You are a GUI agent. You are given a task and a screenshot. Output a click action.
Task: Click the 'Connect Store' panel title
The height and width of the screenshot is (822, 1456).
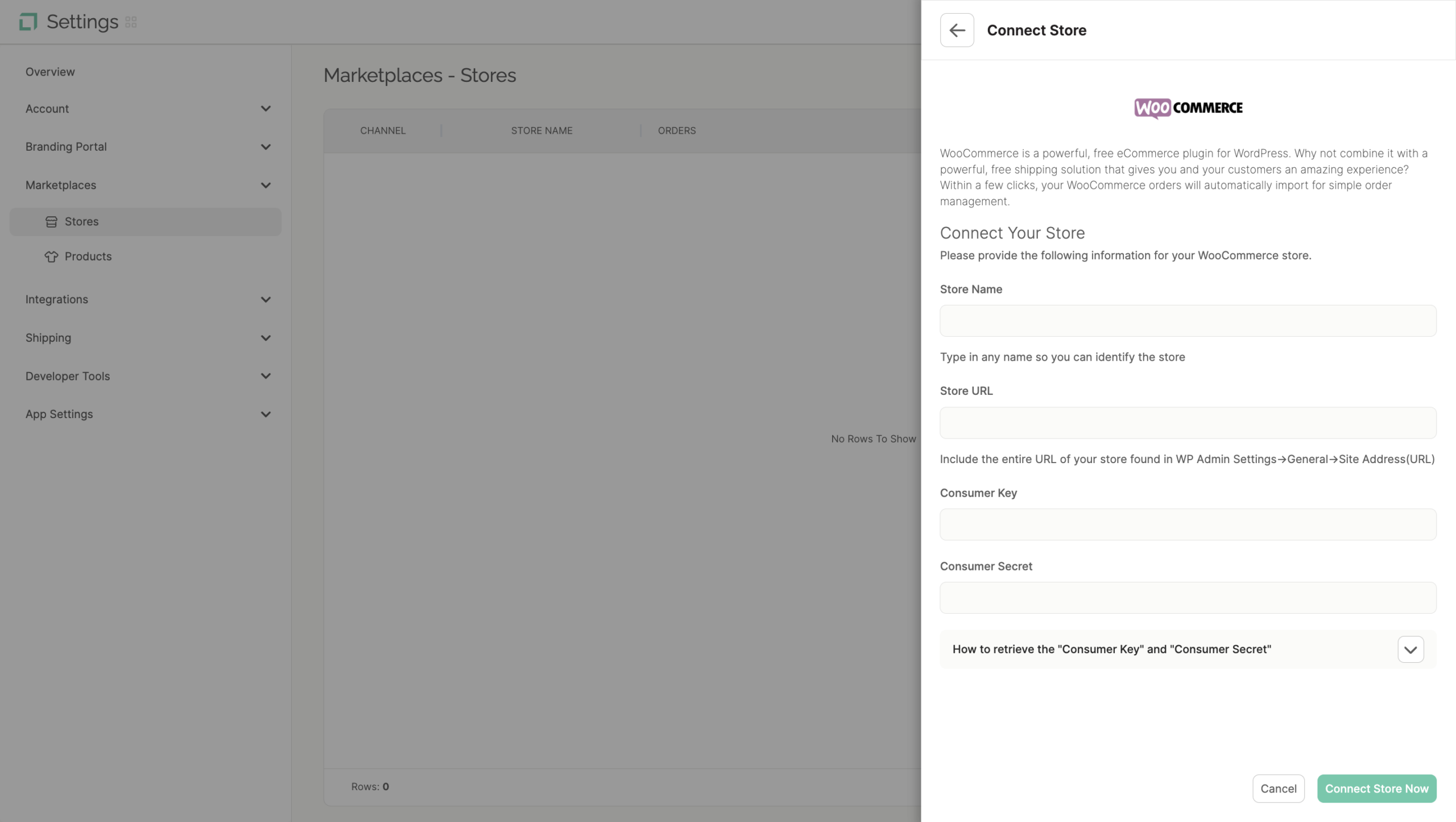click(x=1037, y=30)
